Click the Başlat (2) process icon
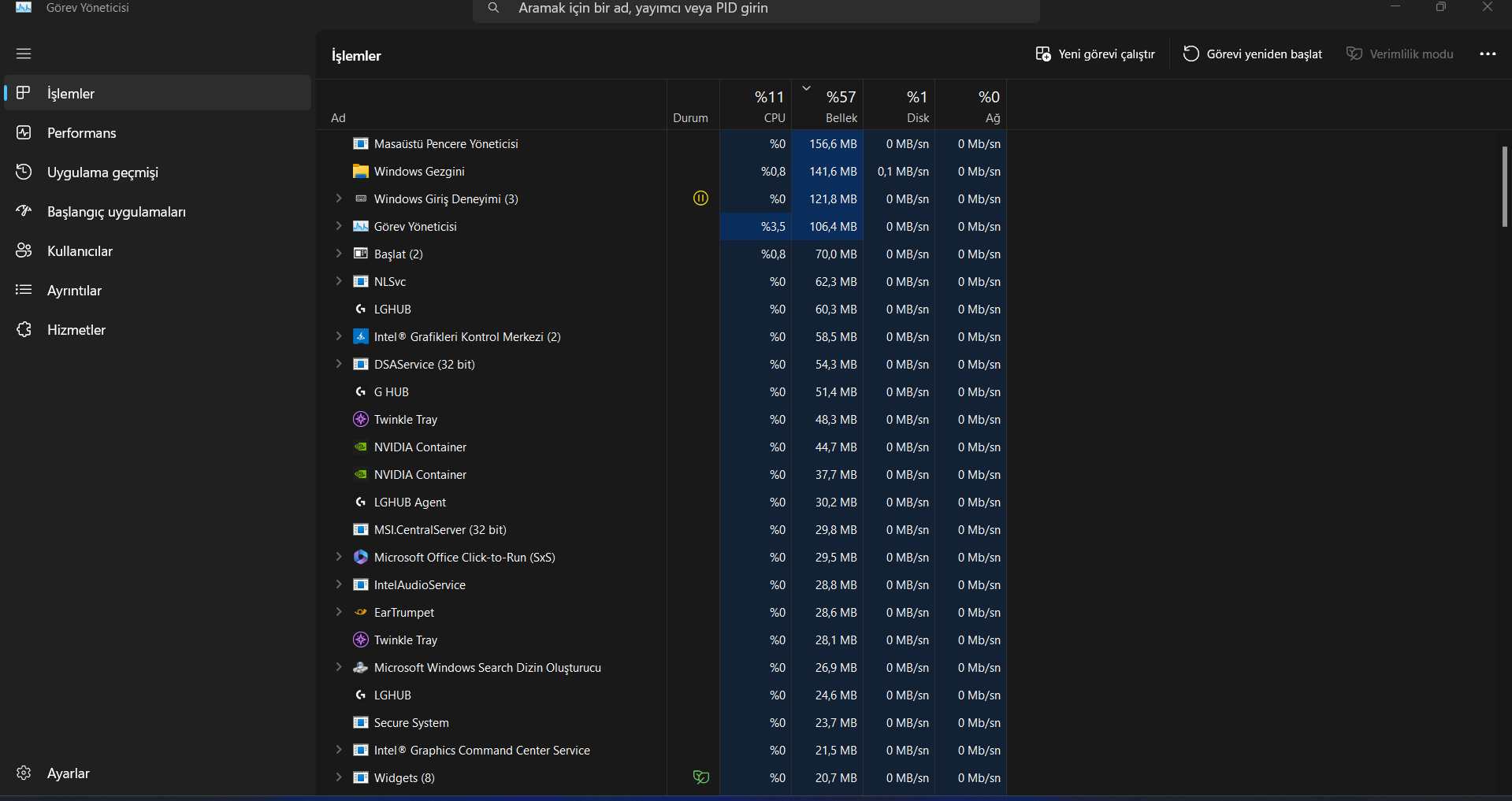Screen dimensions: 1512x801 (x=361, y=254)
